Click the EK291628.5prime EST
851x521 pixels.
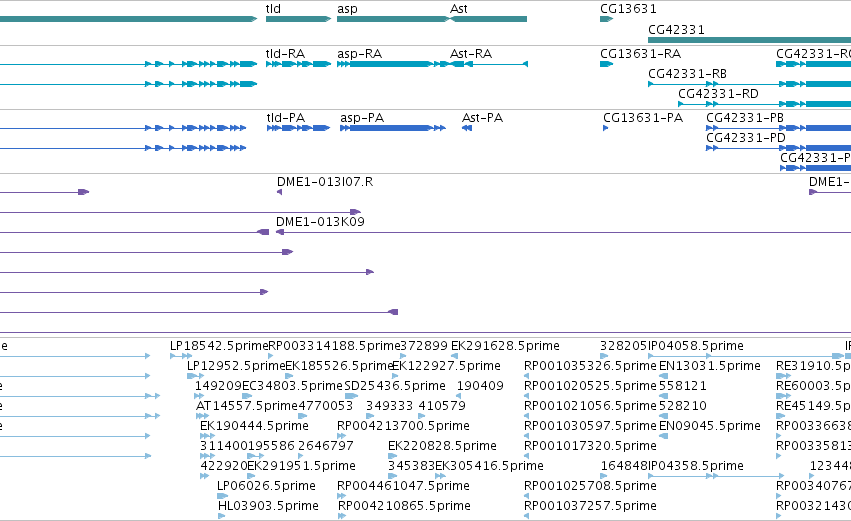(454, 356)
